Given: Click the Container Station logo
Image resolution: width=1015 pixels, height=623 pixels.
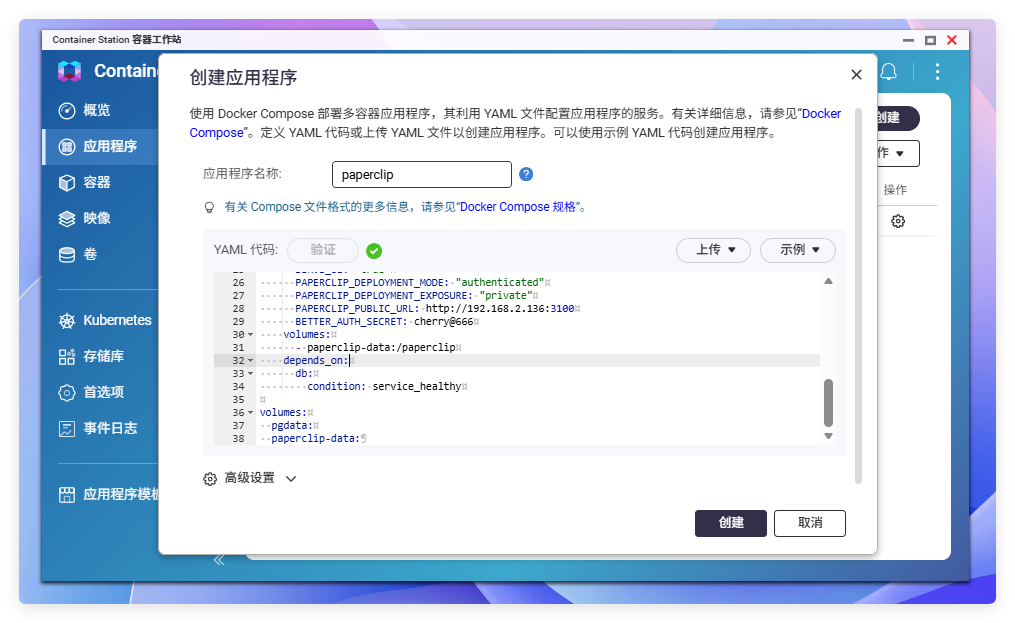Looking at the screenshot, I should 69,71.
